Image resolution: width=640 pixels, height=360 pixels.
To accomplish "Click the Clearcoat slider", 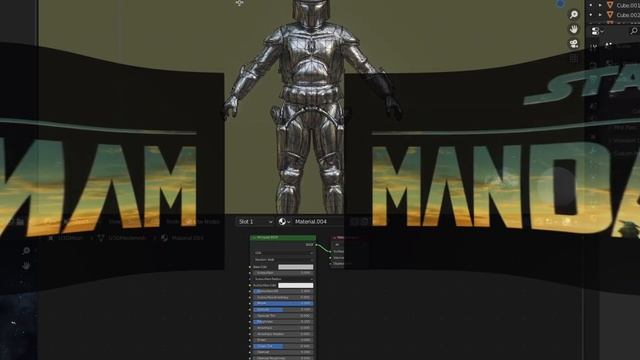I will click(x=283, y=352).
